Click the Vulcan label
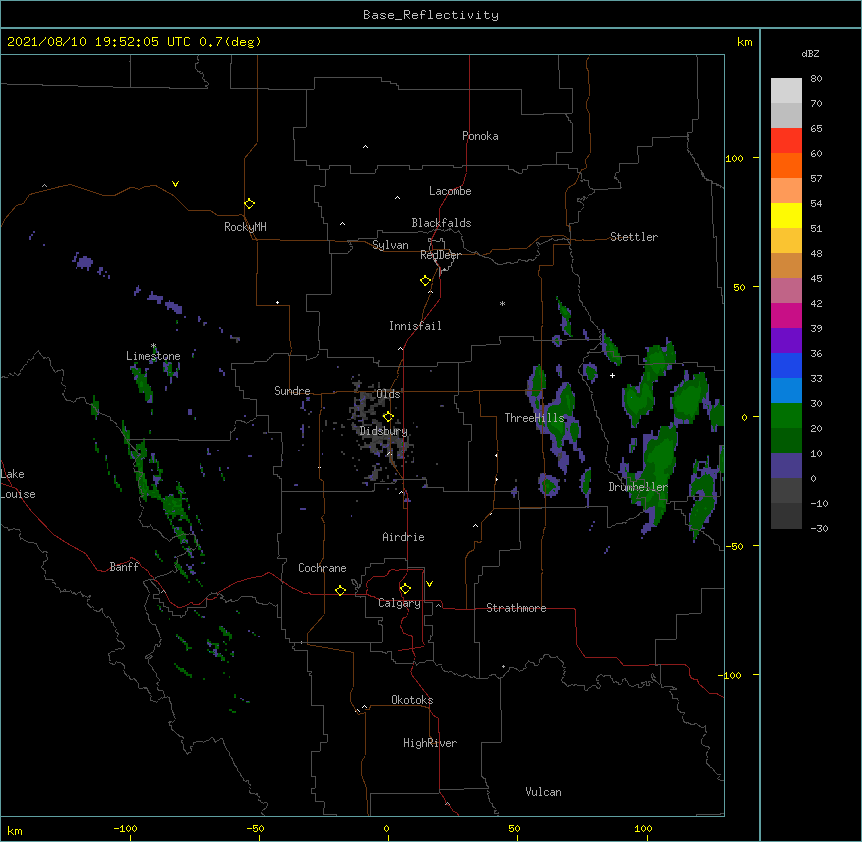This screenshot has height=842, width=862. pos(543,792)
